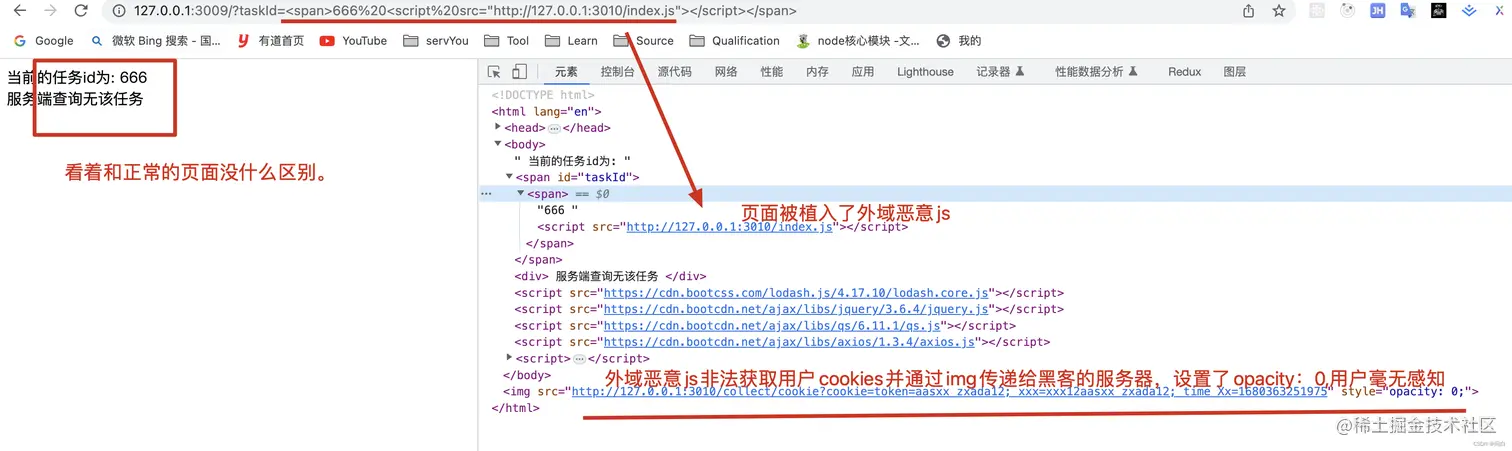Collapse the body element node
The image size is (1512, 451).
pos(498,144)
